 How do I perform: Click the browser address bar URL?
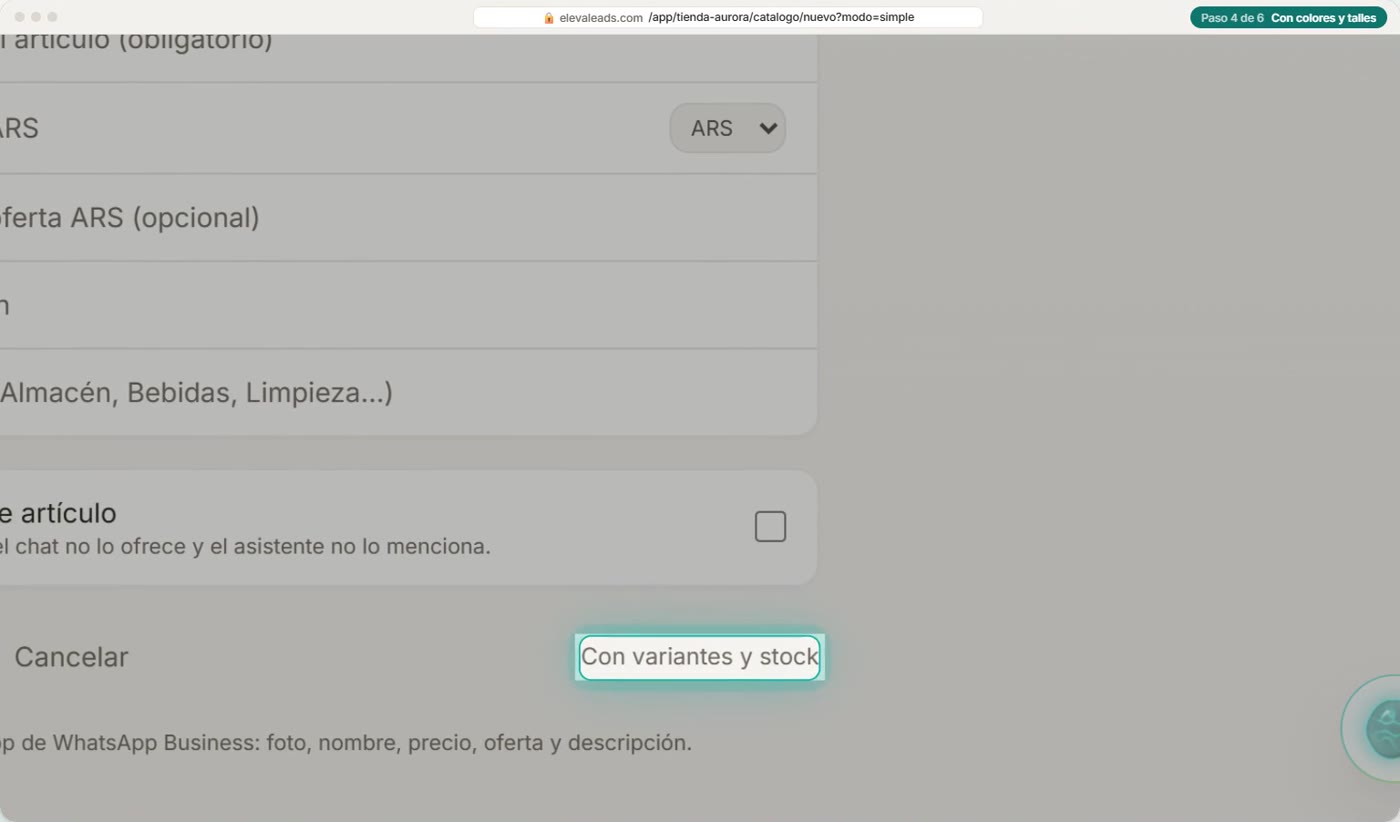click(728, 17)
